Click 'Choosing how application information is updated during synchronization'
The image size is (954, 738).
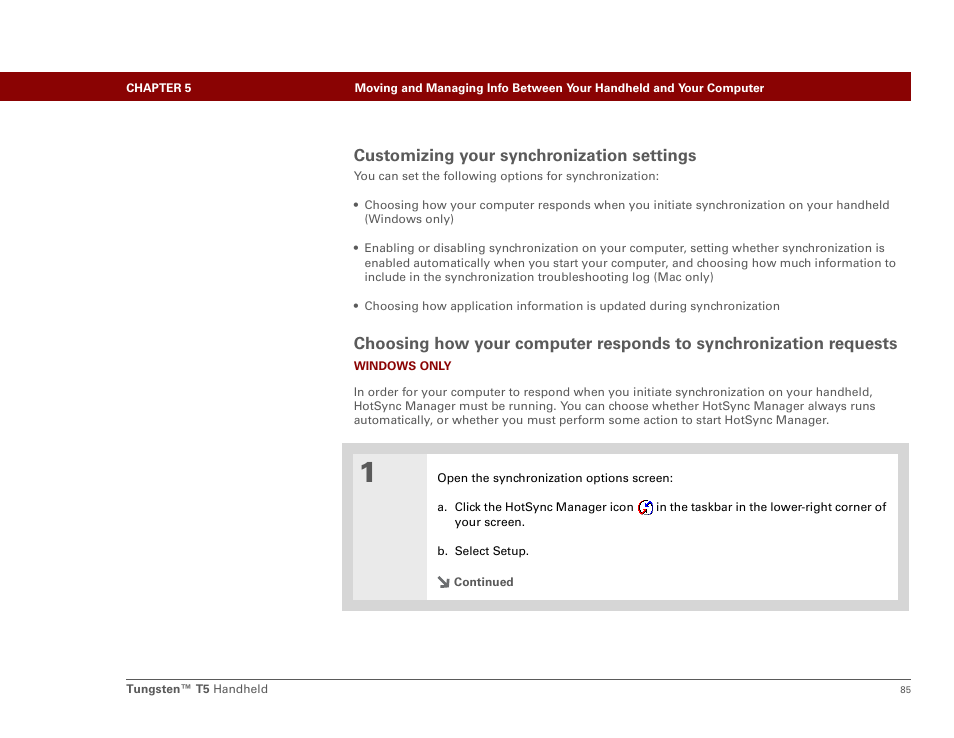click(x=571, y=306)
